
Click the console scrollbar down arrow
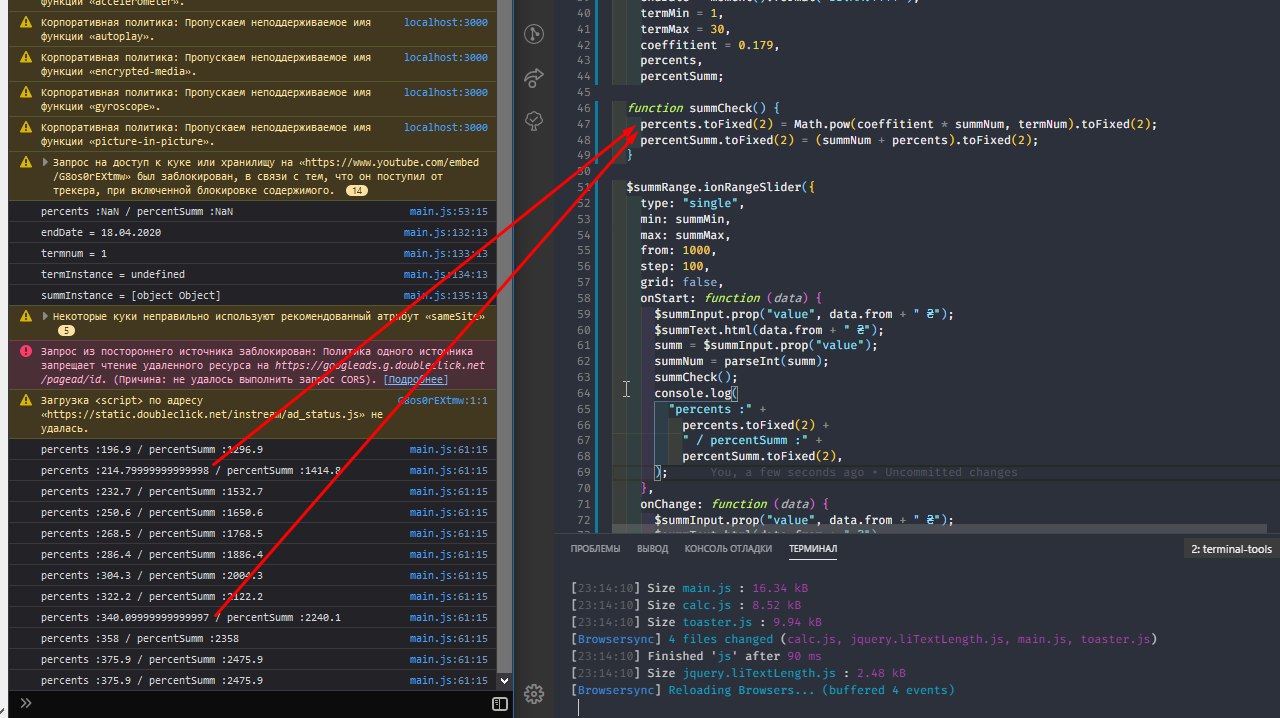click(504, 681)
